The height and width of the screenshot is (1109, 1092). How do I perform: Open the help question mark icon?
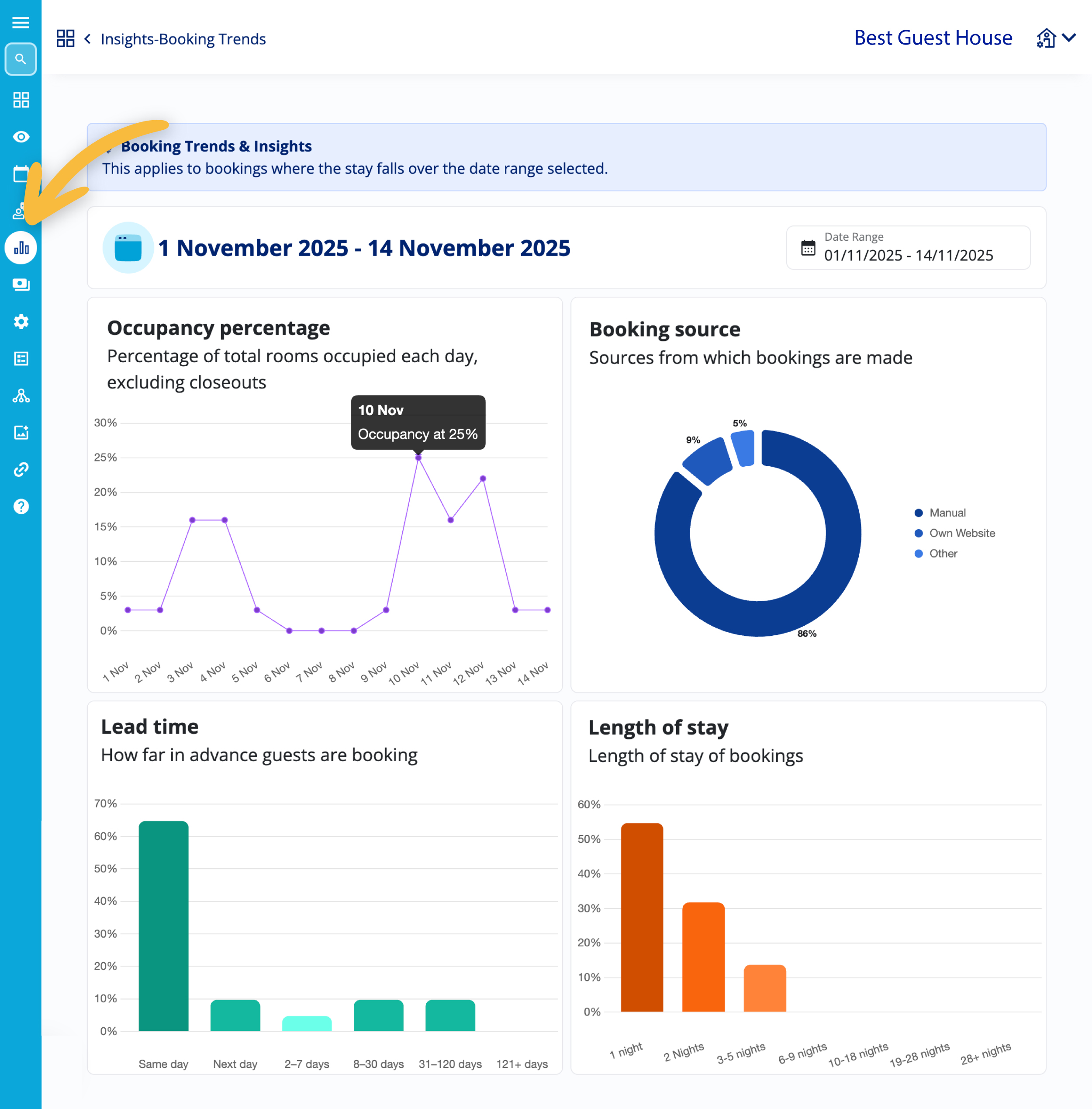click(21, 506)
